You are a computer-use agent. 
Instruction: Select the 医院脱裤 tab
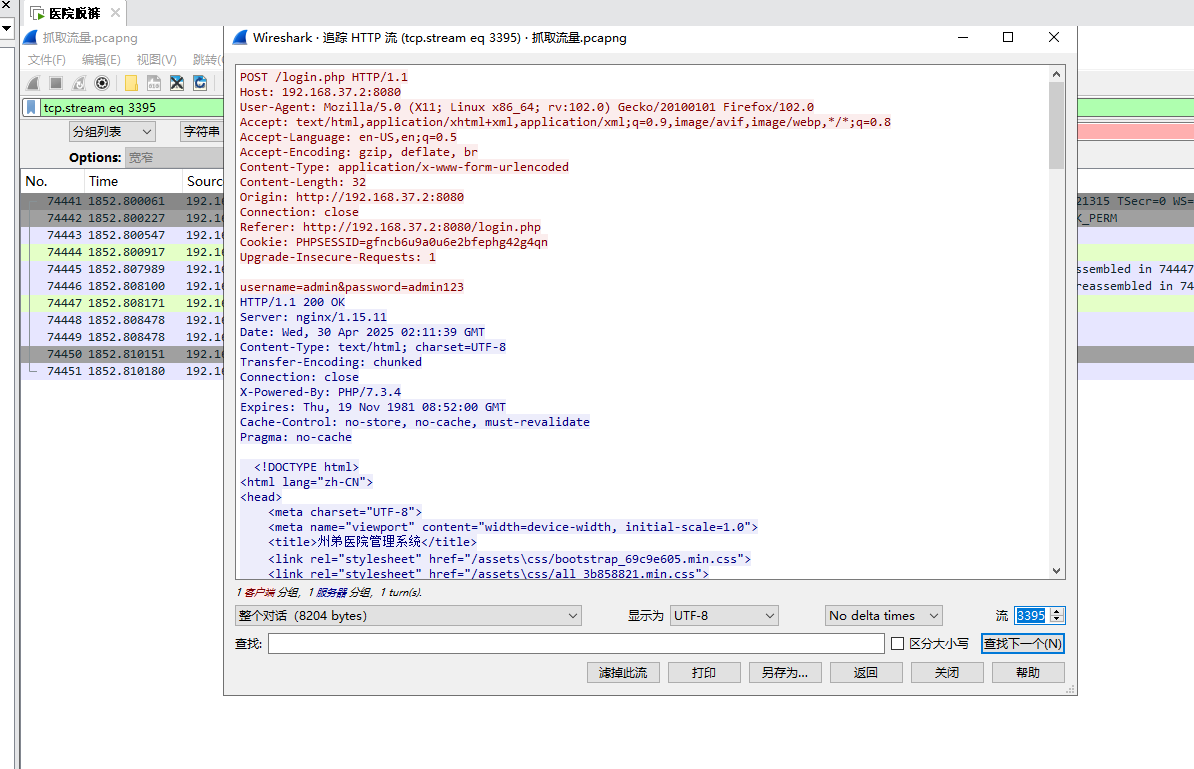pyautogui.click(x=75, y=13)
